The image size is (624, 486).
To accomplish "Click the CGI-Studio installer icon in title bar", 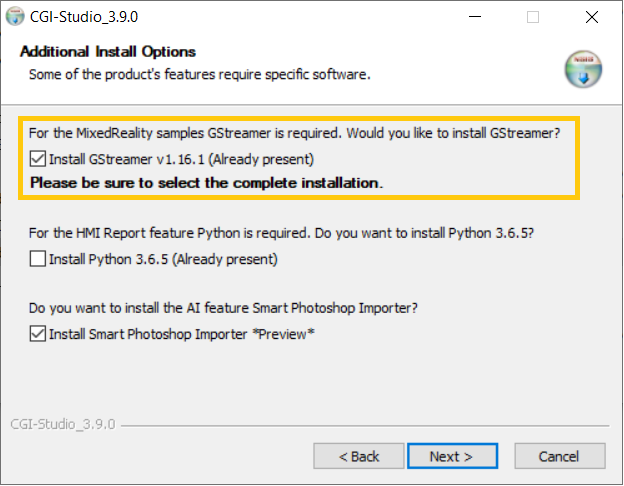I will point(15,16).
